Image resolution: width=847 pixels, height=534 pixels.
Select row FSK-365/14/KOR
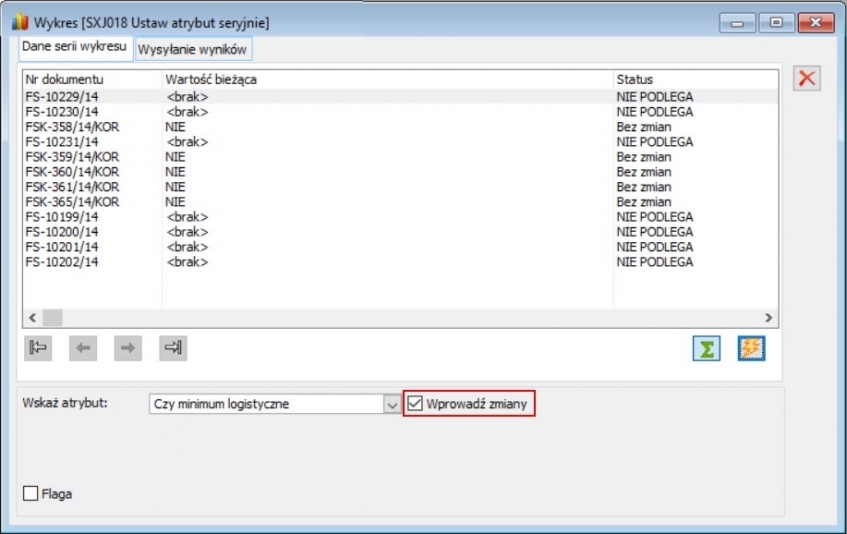tap(400, 202)
